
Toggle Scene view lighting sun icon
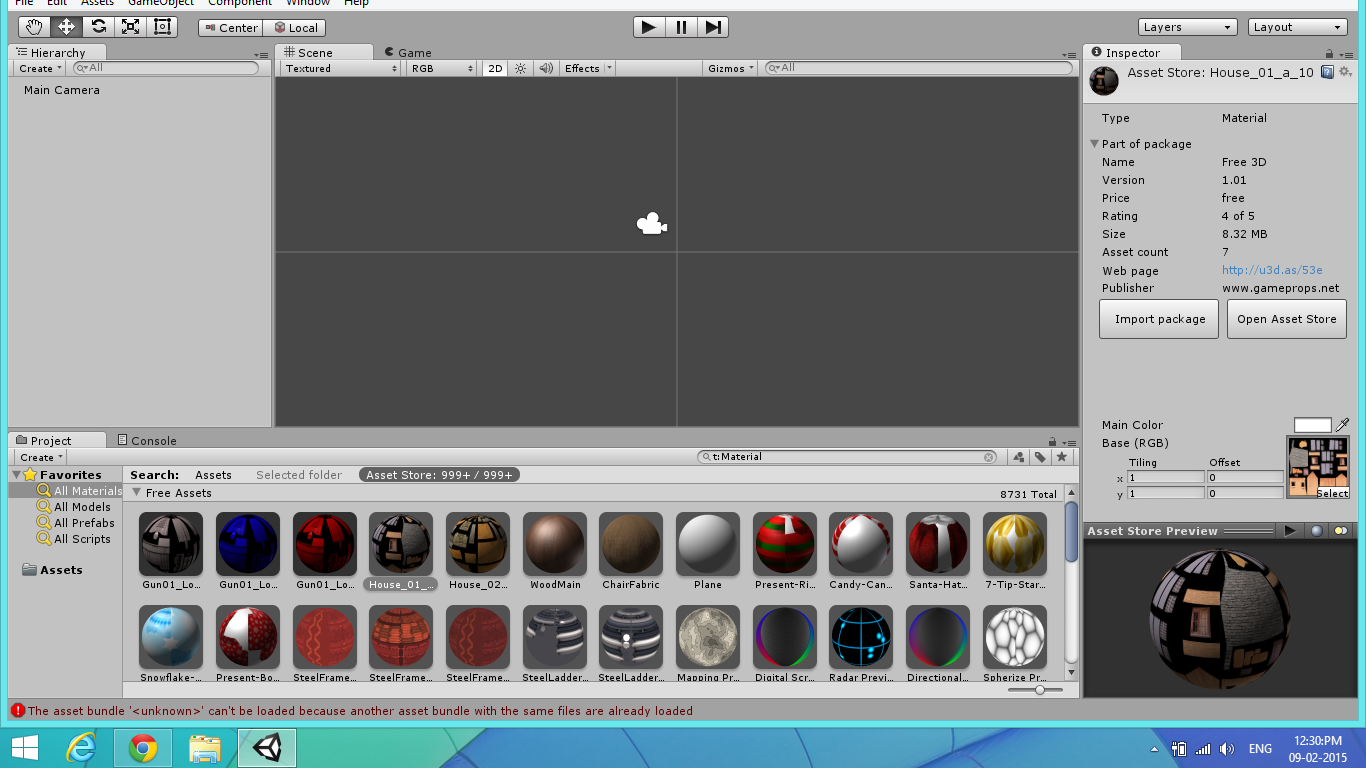tap(520, 68)
